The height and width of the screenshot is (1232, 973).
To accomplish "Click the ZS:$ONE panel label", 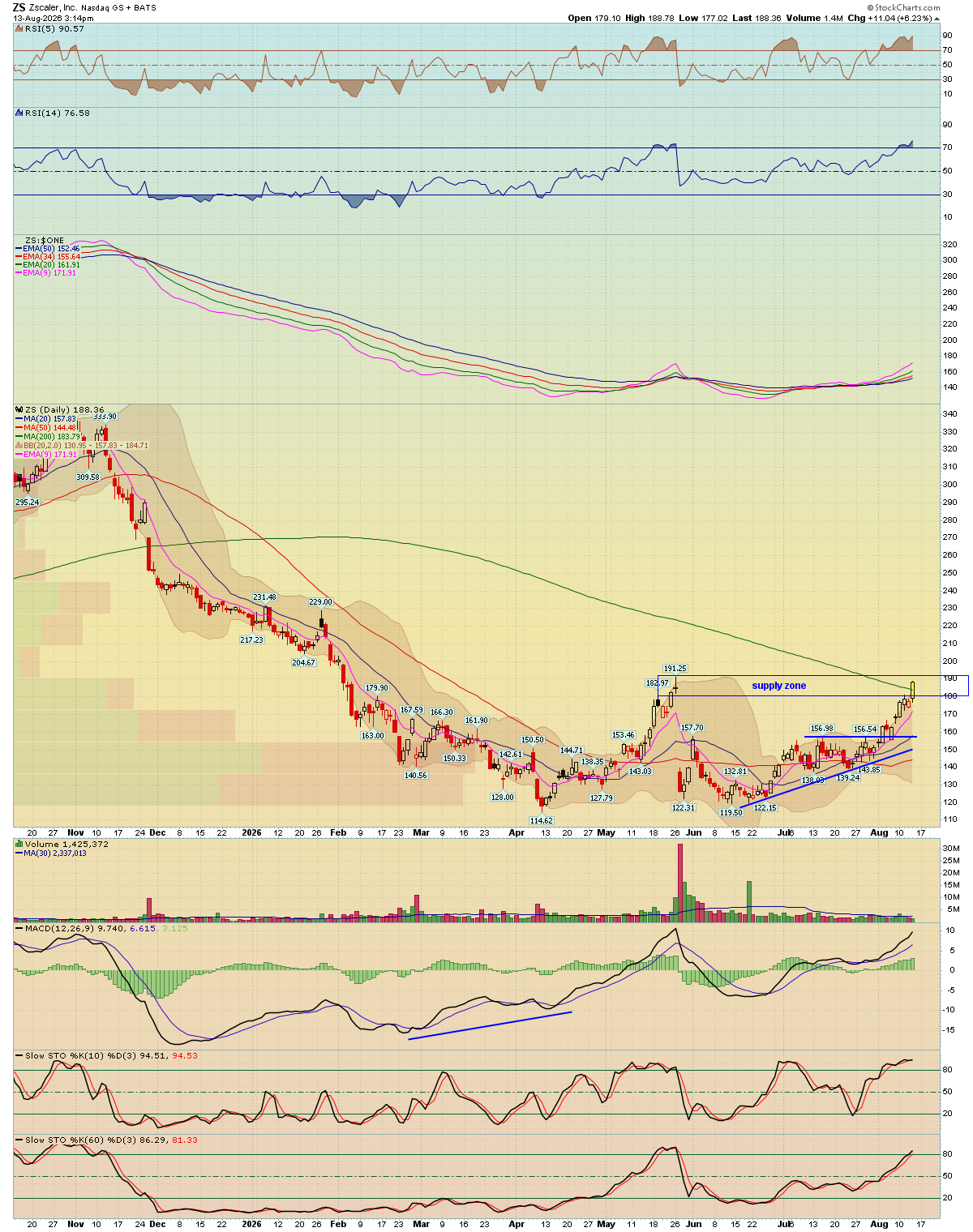I will pos(44,241).
